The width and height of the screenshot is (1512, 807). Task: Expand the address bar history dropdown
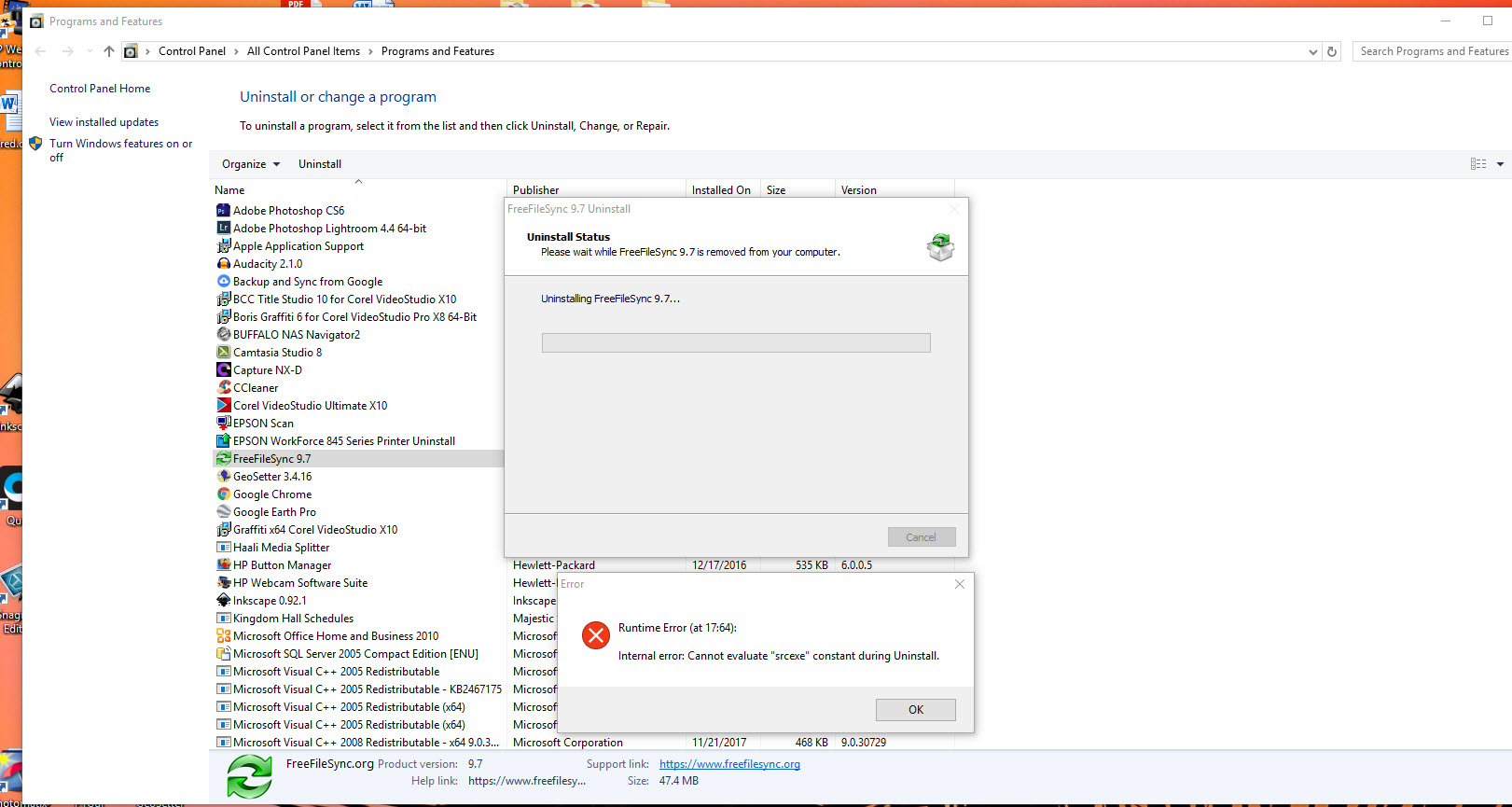(1313, 52)
